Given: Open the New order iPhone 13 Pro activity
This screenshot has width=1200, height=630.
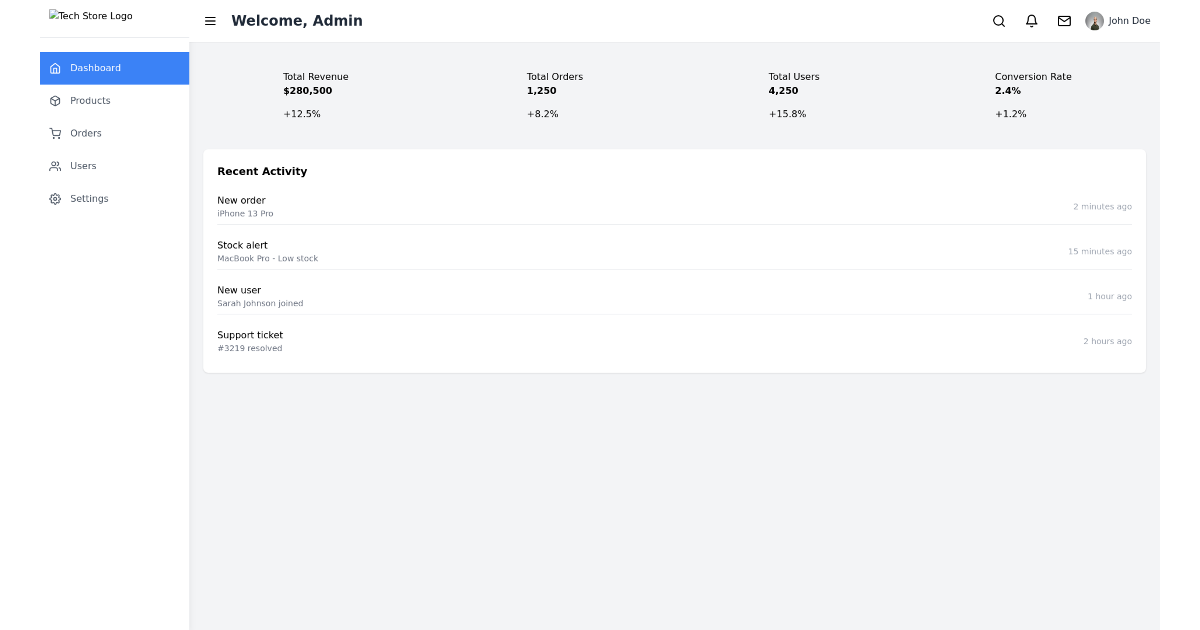Looking at the screenshot, I should pos(245,206).
